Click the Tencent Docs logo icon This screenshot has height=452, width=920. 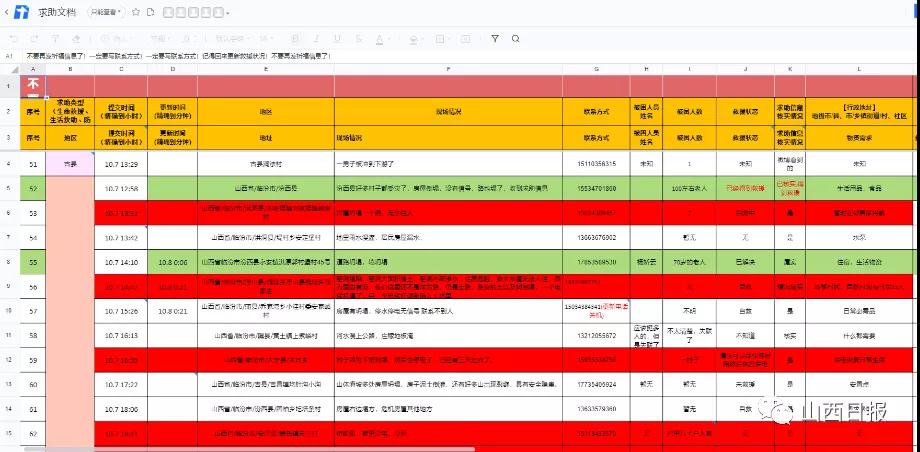click(19, 13)
